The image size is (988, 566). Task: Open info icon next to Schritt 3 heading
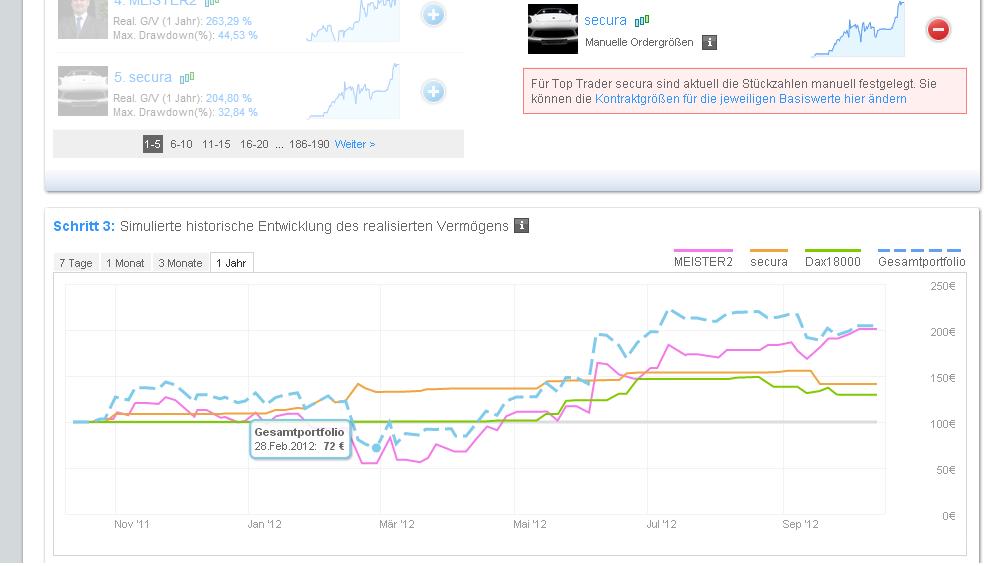521,226
